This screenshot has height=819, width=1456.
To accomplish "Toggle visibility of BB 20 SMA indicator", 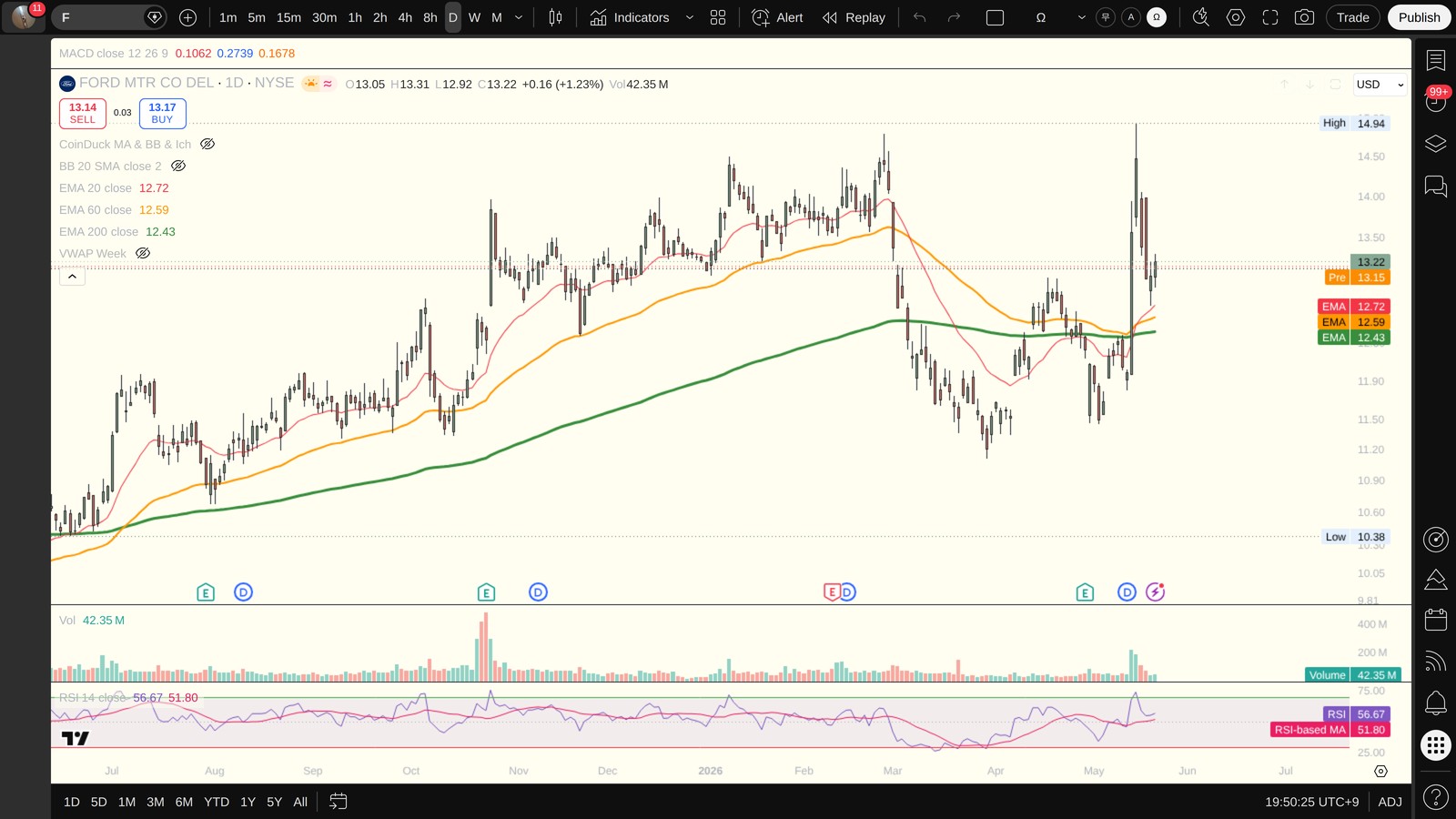I will [178, 166].
